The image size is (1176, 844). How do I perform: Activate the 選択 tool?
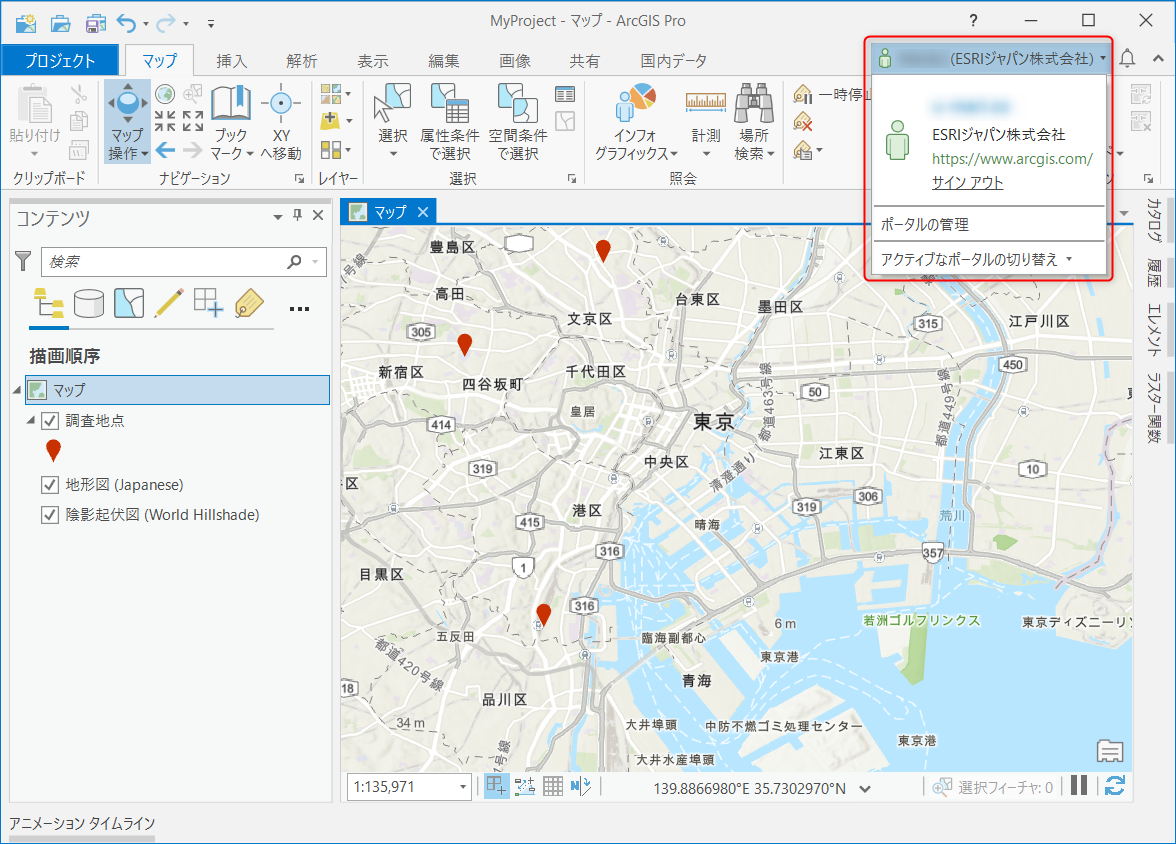click(393, 121)
